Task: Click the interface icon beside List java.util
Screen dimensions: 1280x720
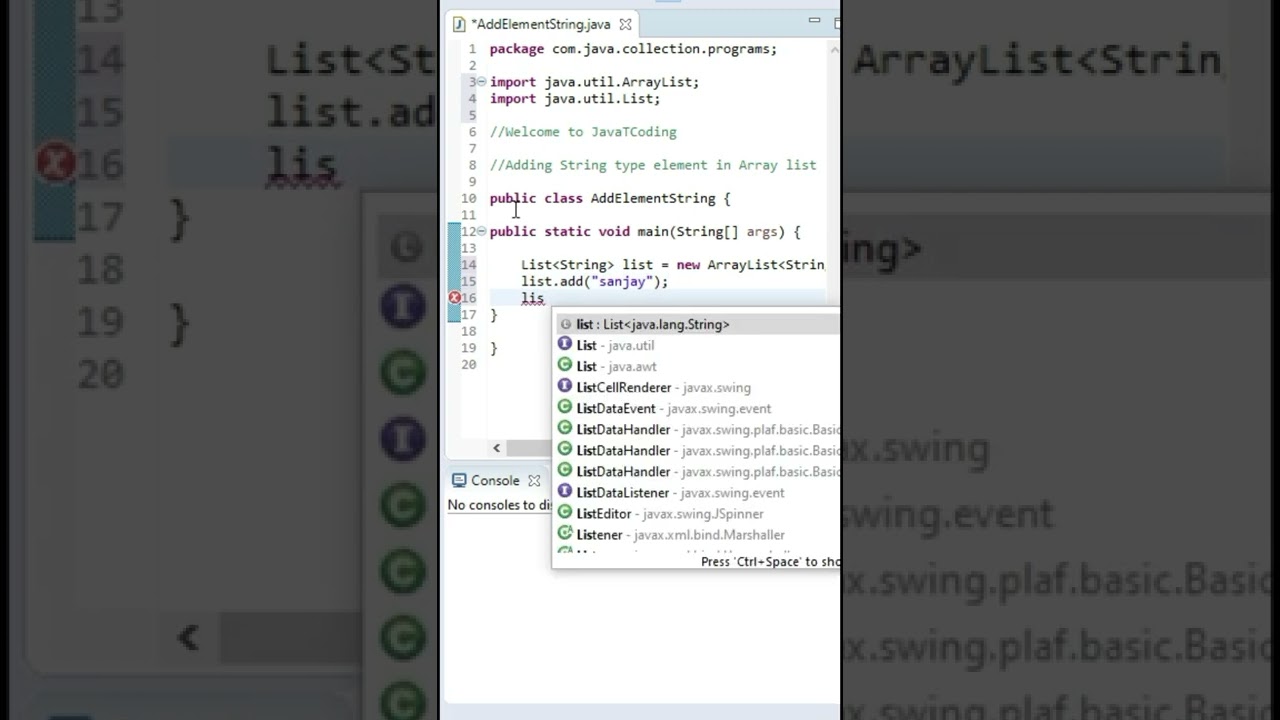Action: (x=565, y=345)
